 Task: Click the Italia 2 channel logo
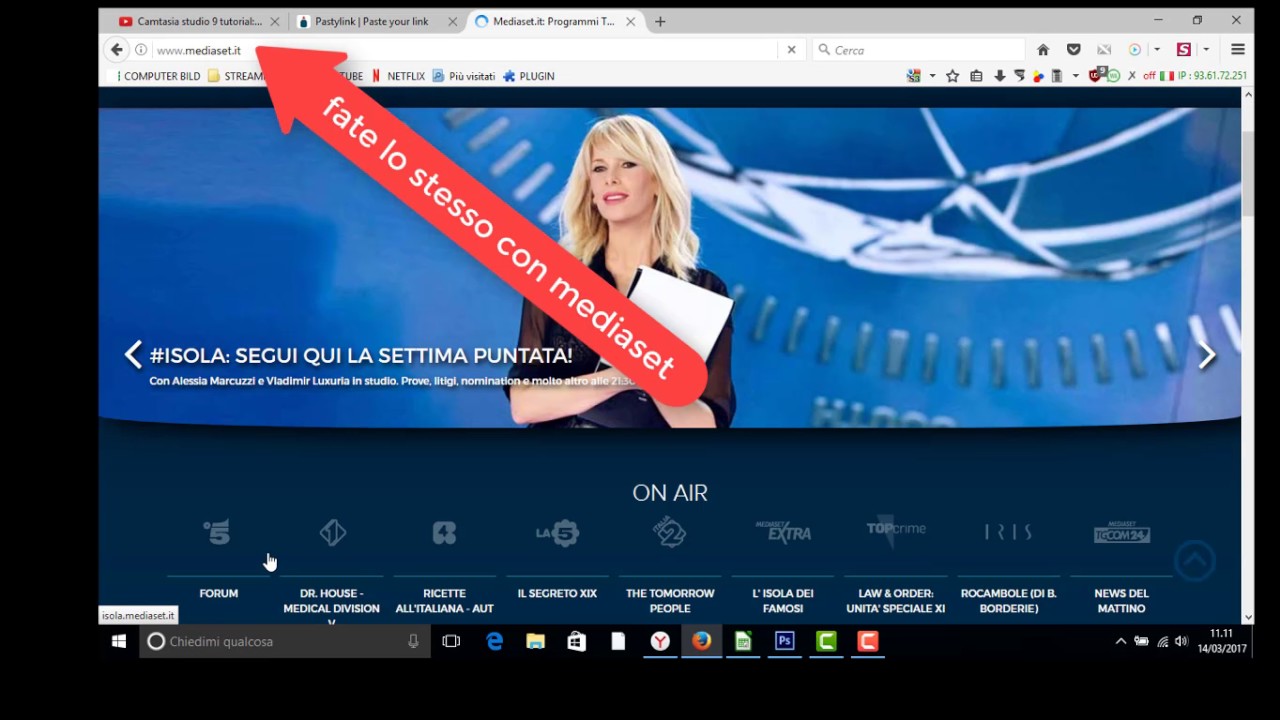click(x=670, y=532)
